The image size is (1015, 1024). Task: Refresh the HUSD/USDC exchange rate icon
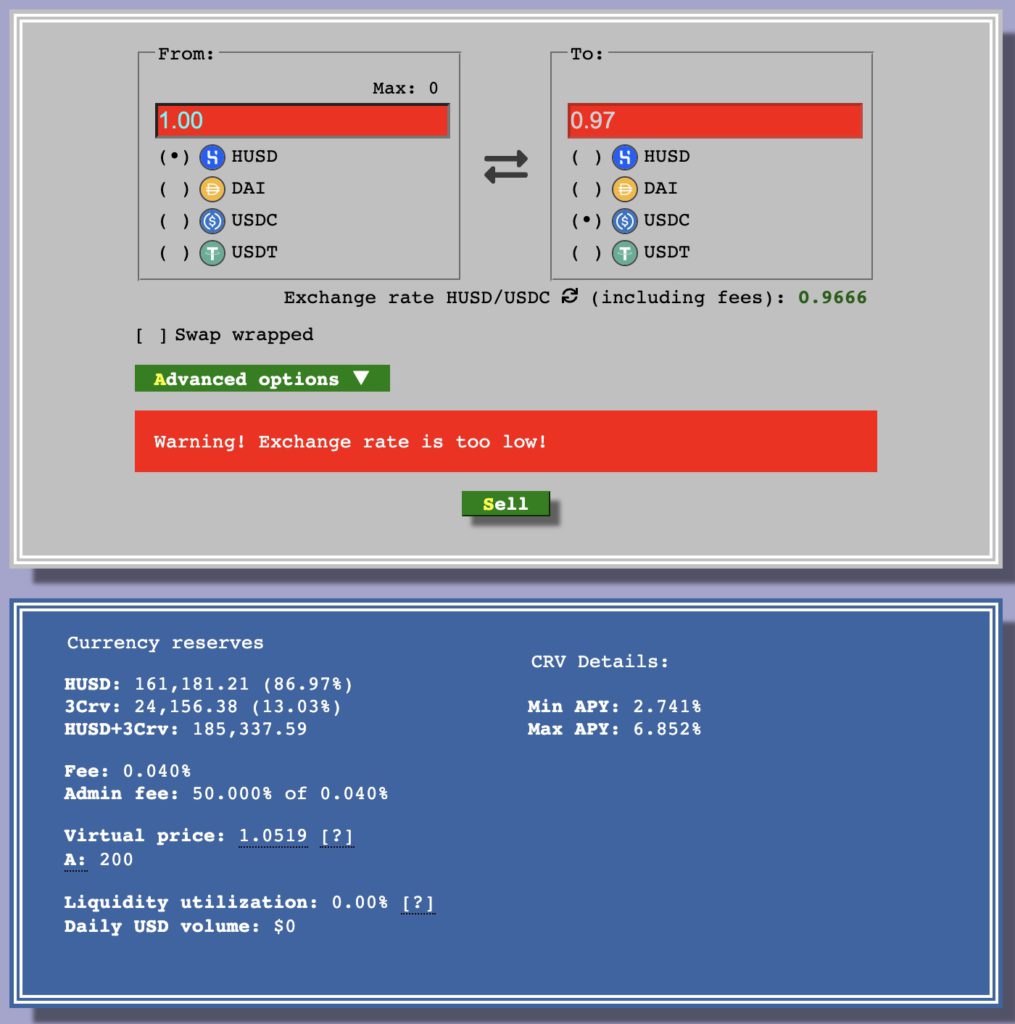click(x=570, y=297)
